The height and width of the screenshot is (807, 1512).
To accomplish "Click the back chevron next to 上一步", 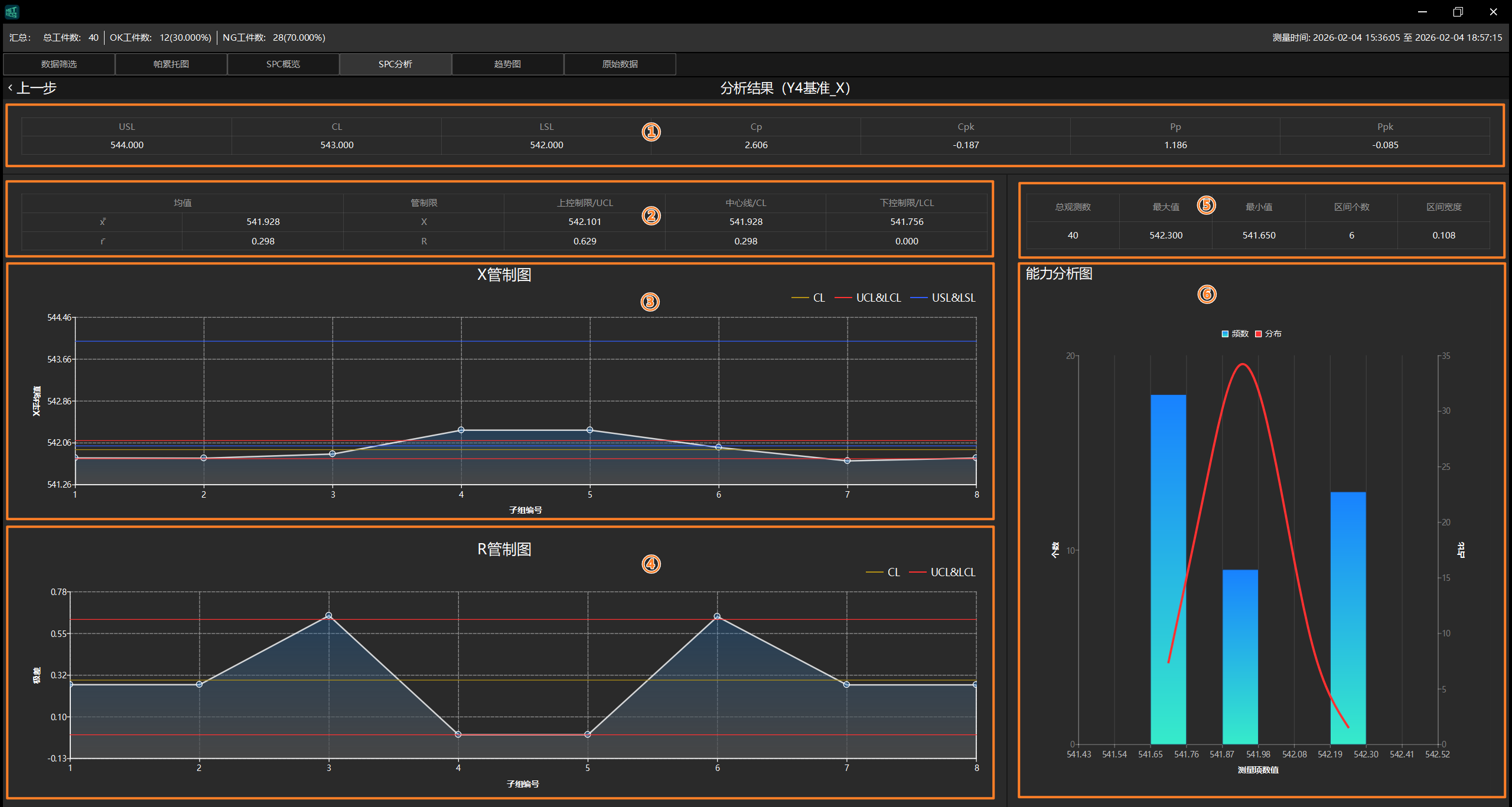I will pos(10,88).
